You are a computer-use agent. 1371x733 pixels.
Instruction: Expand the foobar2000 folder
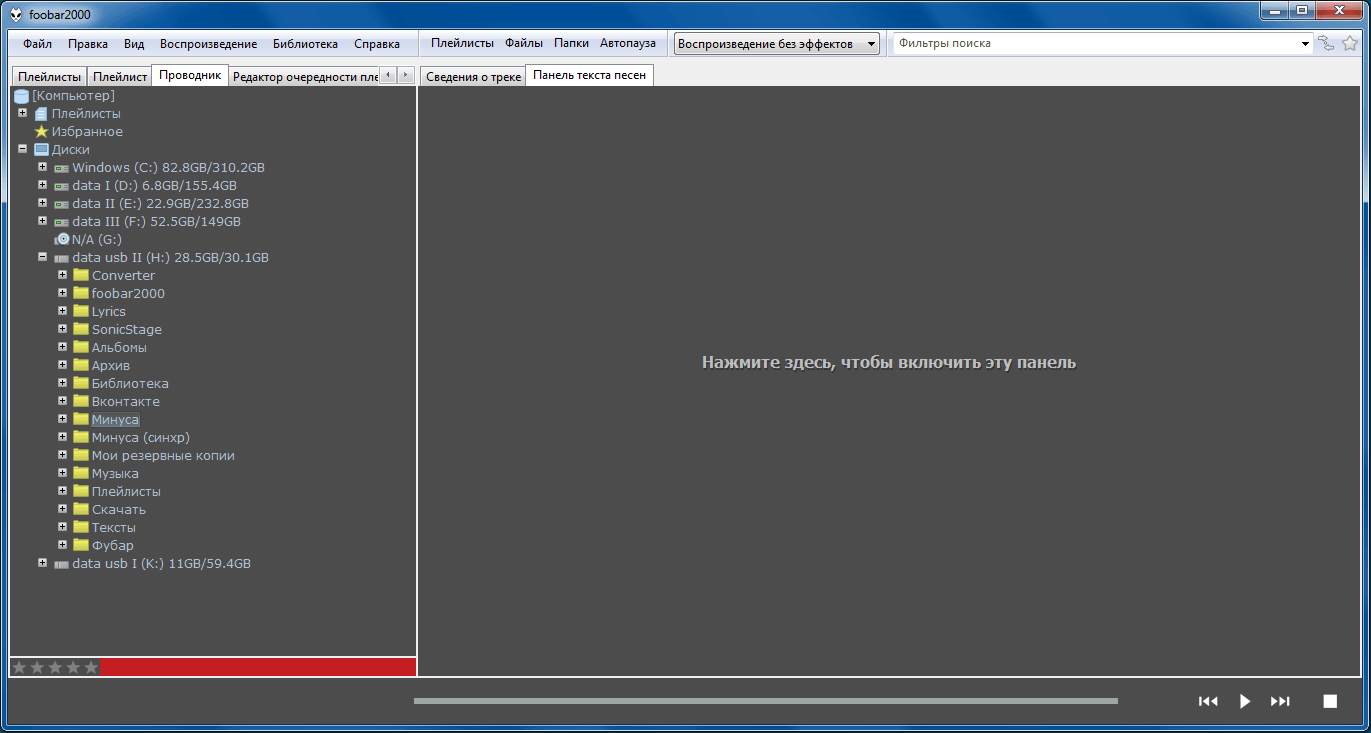[62, 293]
